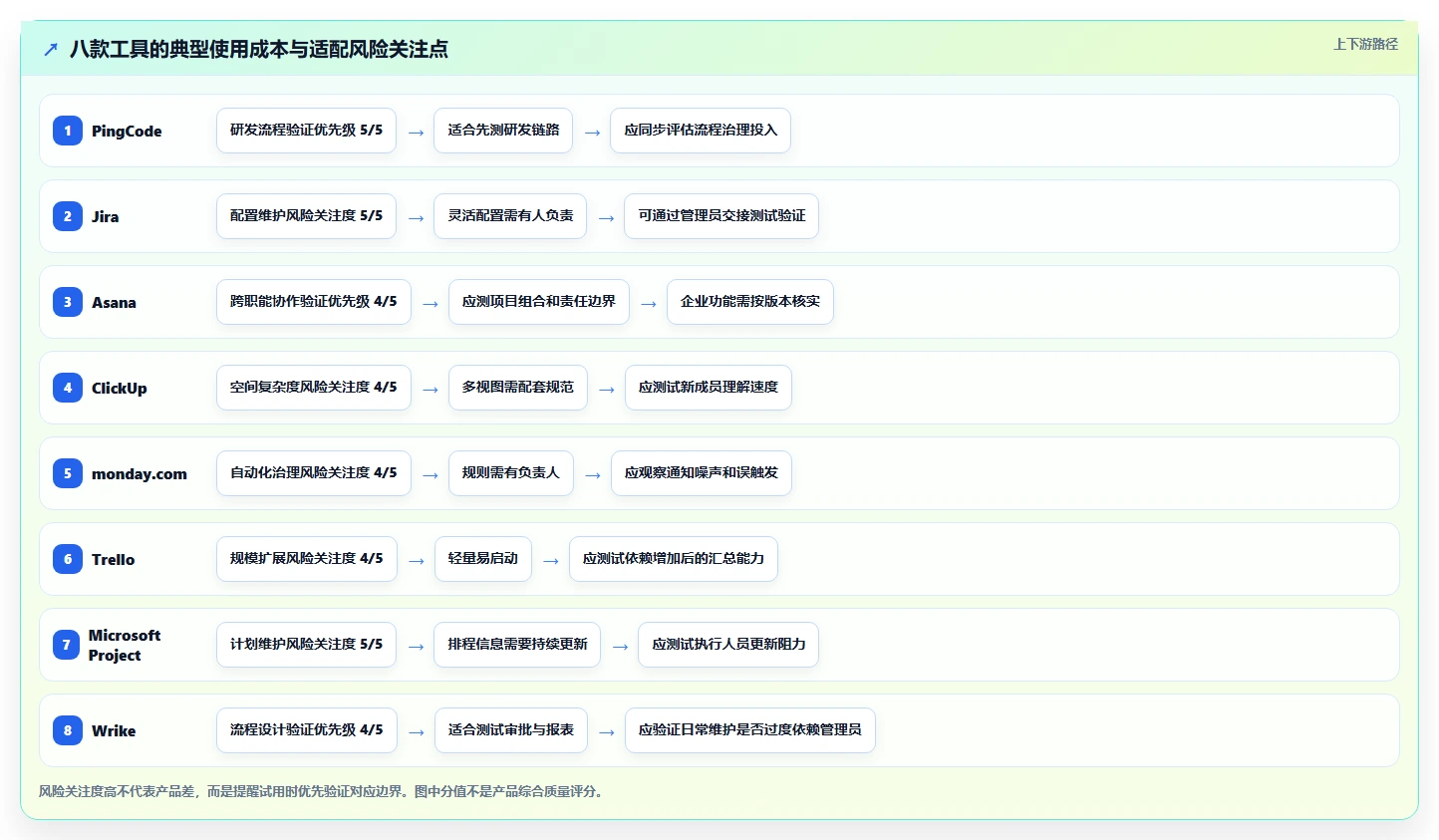Select the 上下游路径 label at top right
Viewport: 1439px width, 840px height.
tap(1365, 44)
